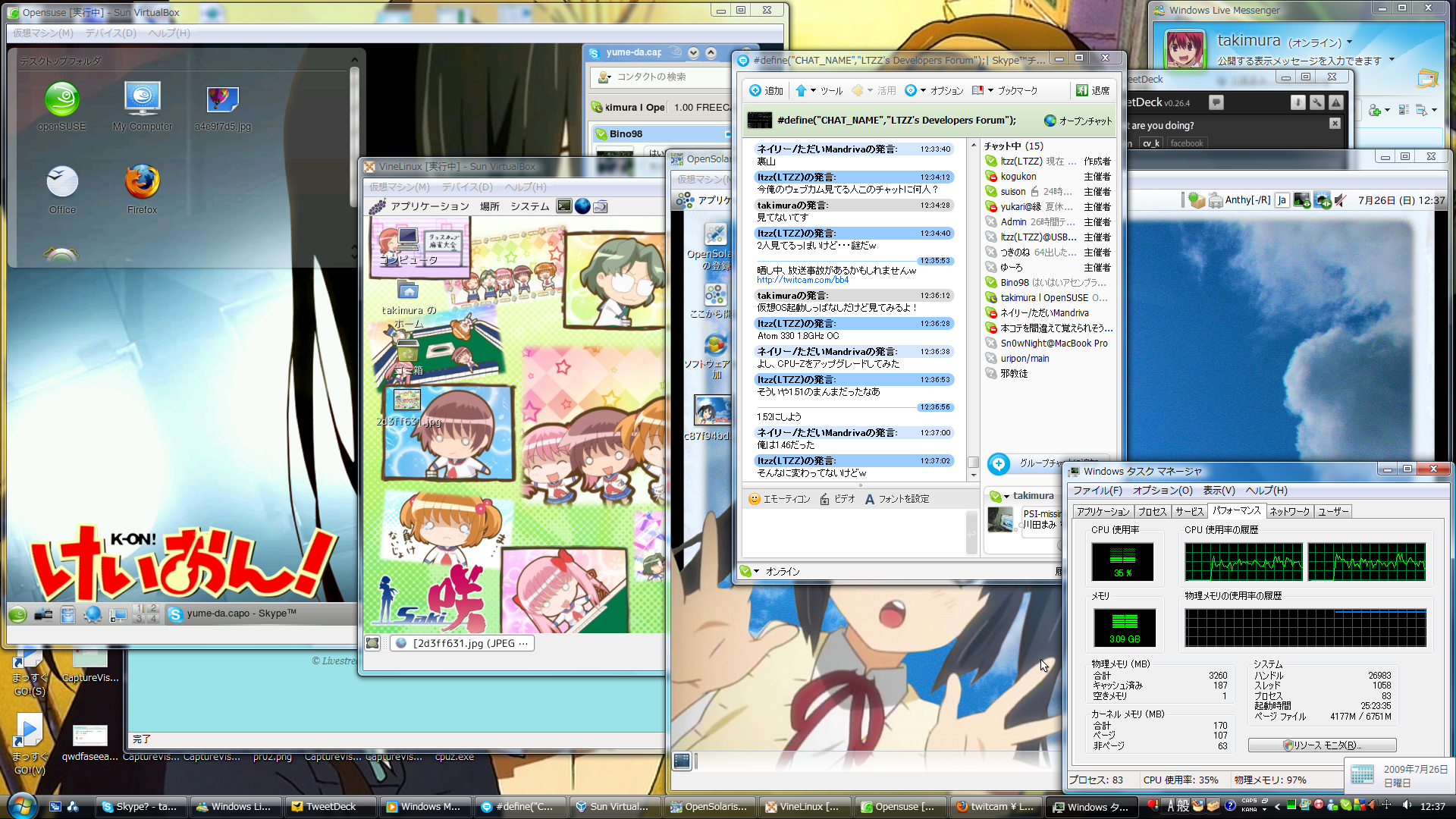Click Messenger contact list layout icon

pos(1404,111)
